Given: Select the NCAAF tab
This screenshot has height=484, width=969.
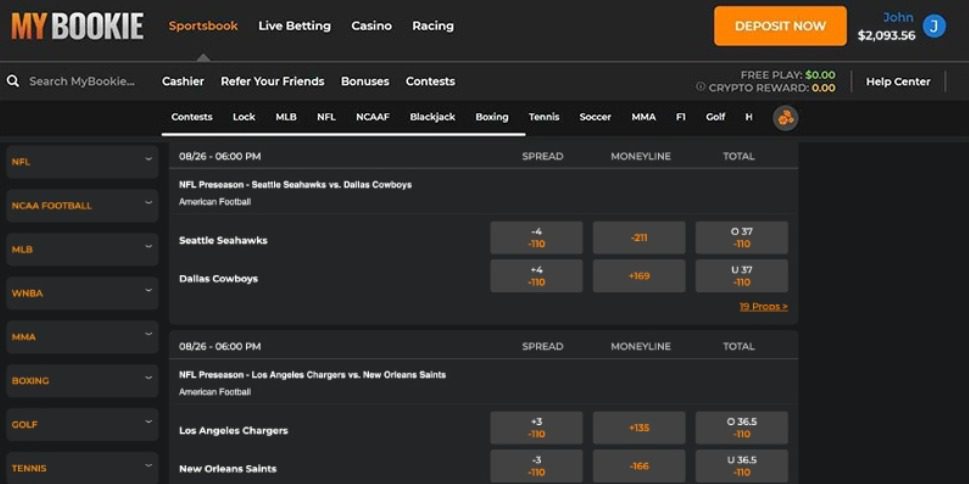Looking at the screenshot, I should tap(373, 117).
